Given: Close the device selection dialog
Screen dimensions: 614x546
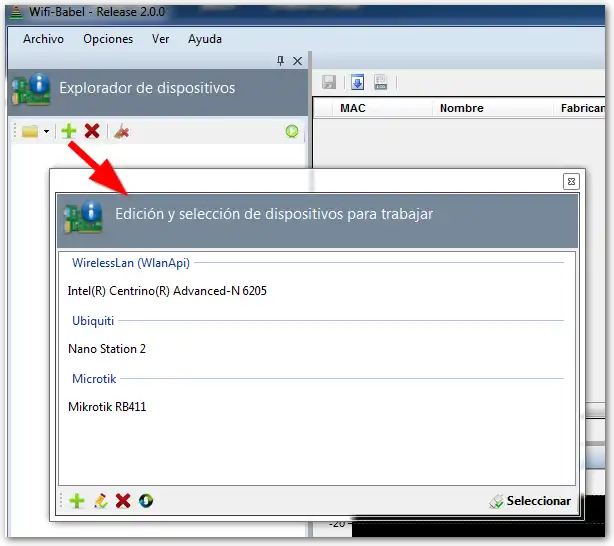Looking at the screenshot, I should tap(571, 182).
